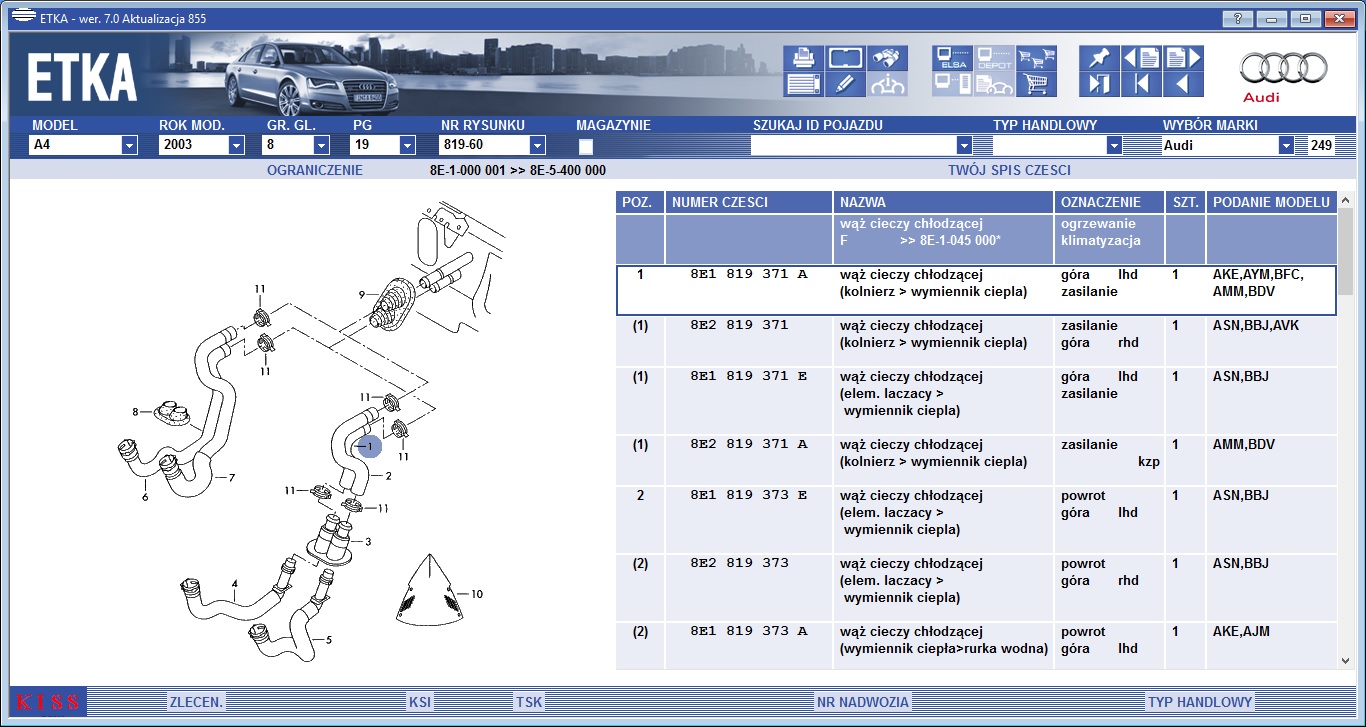Image resolution: width=1366 pixels, height=727 pixels.
Task: Click the 249 field next to brand selector
Action: pyautogui.click(x=1321, y=145)
